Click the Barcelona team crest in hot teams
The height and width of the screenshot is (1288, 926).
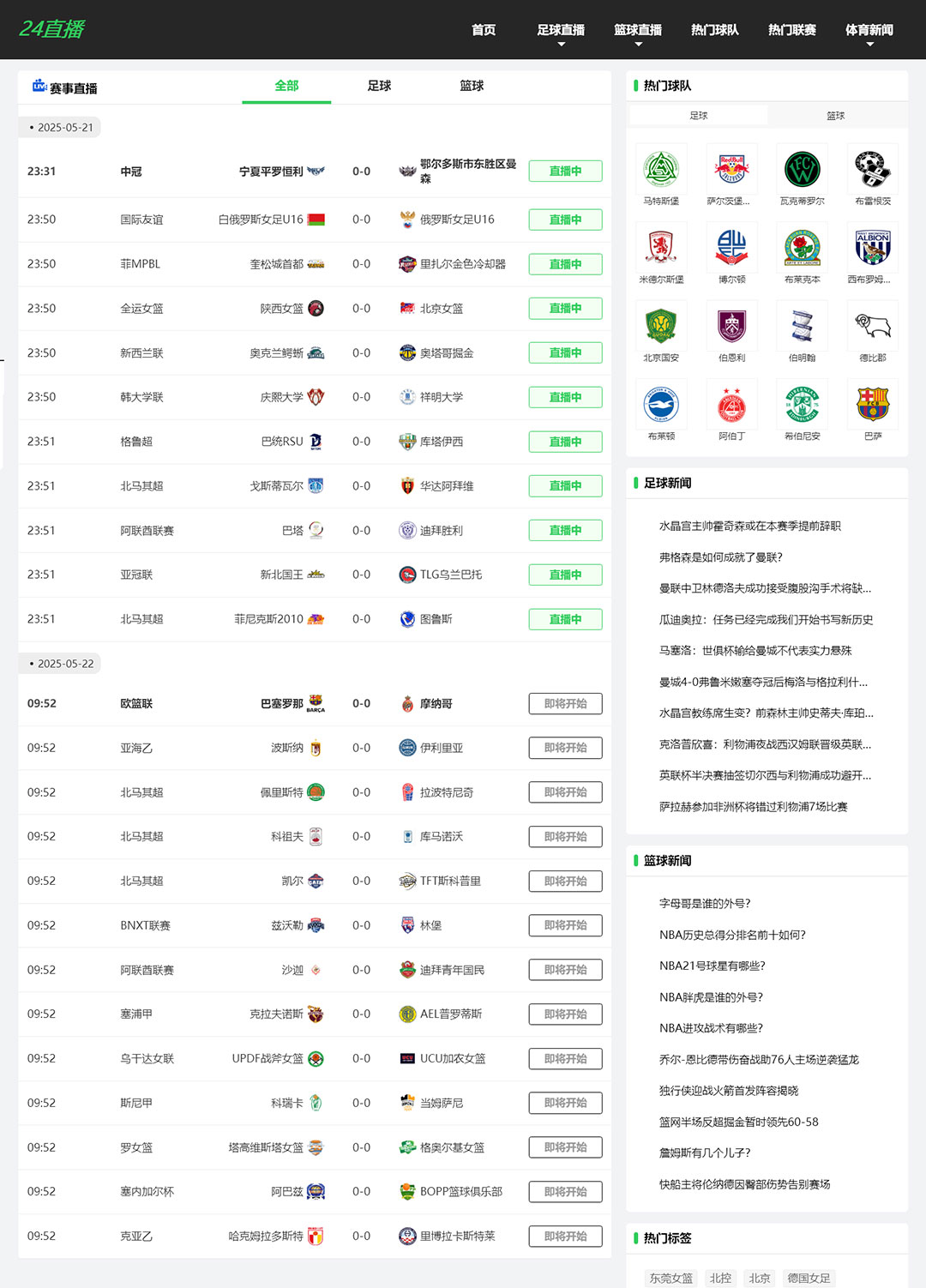[x=872, y=405]
